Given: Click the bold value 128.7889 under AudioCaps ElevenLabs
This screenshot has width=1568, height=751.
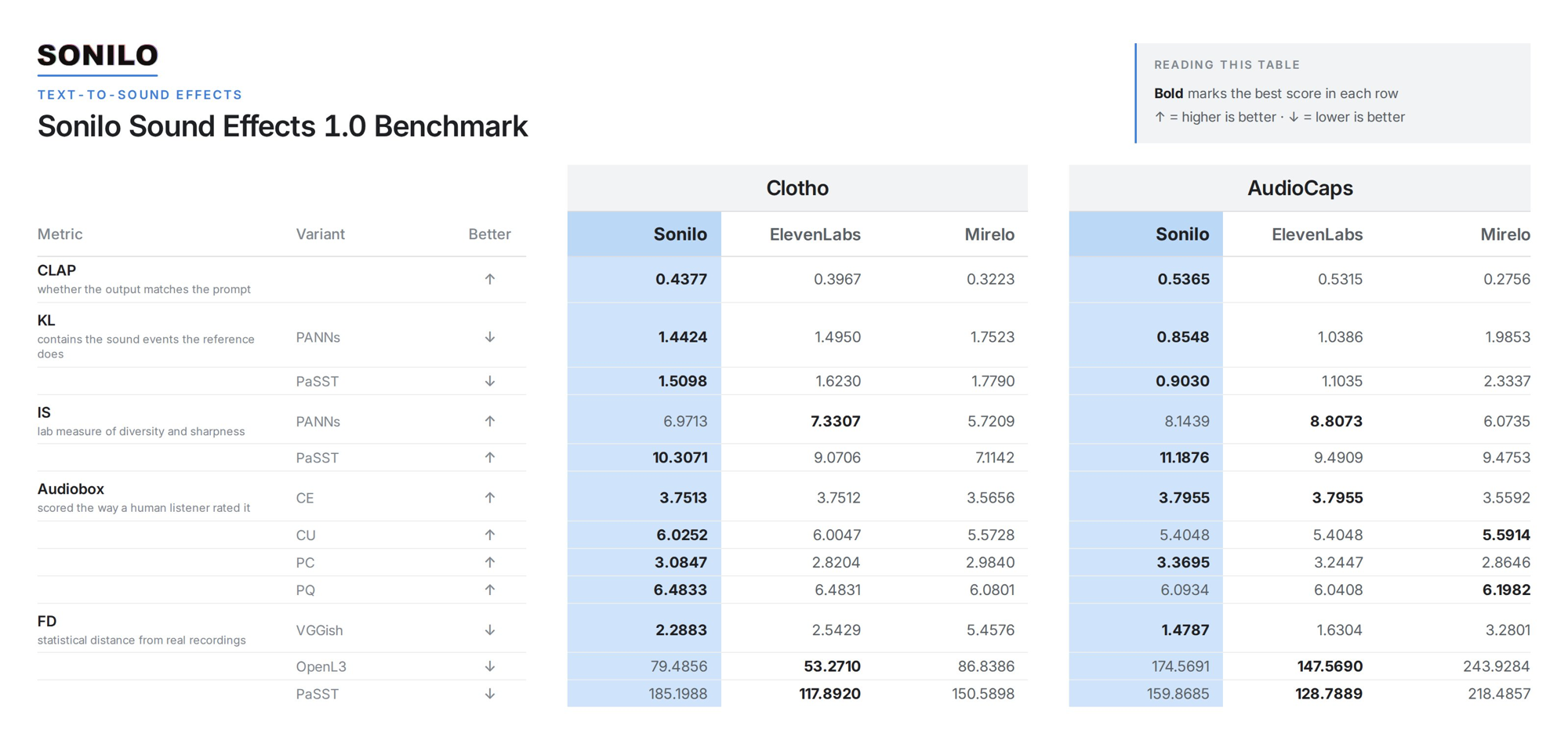Looking at the screenshot, I should tap(1329, 694).
